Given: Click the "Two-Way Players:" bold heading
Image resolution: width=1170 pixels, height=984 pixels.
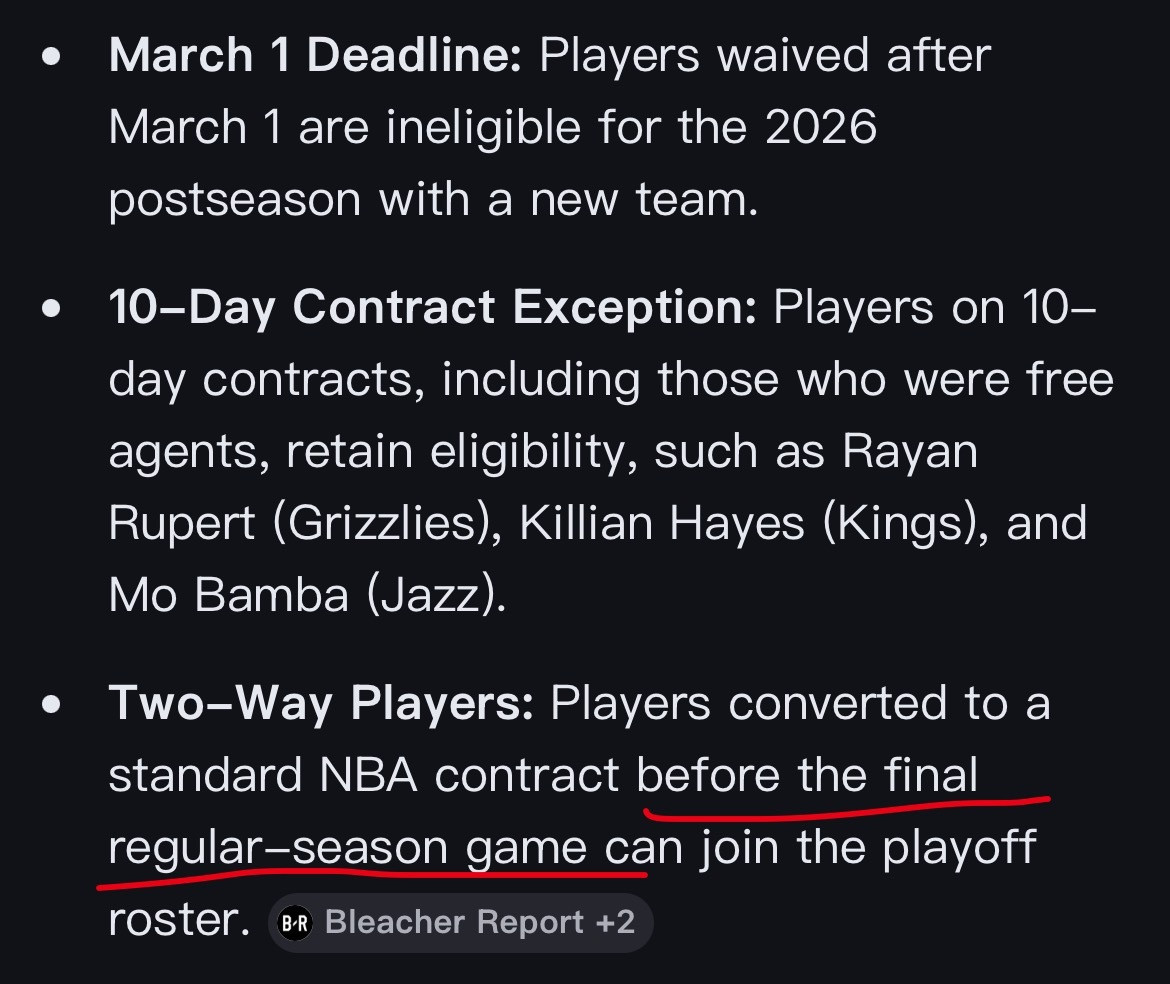Looking at the screenshot, I should click(320, 704).
